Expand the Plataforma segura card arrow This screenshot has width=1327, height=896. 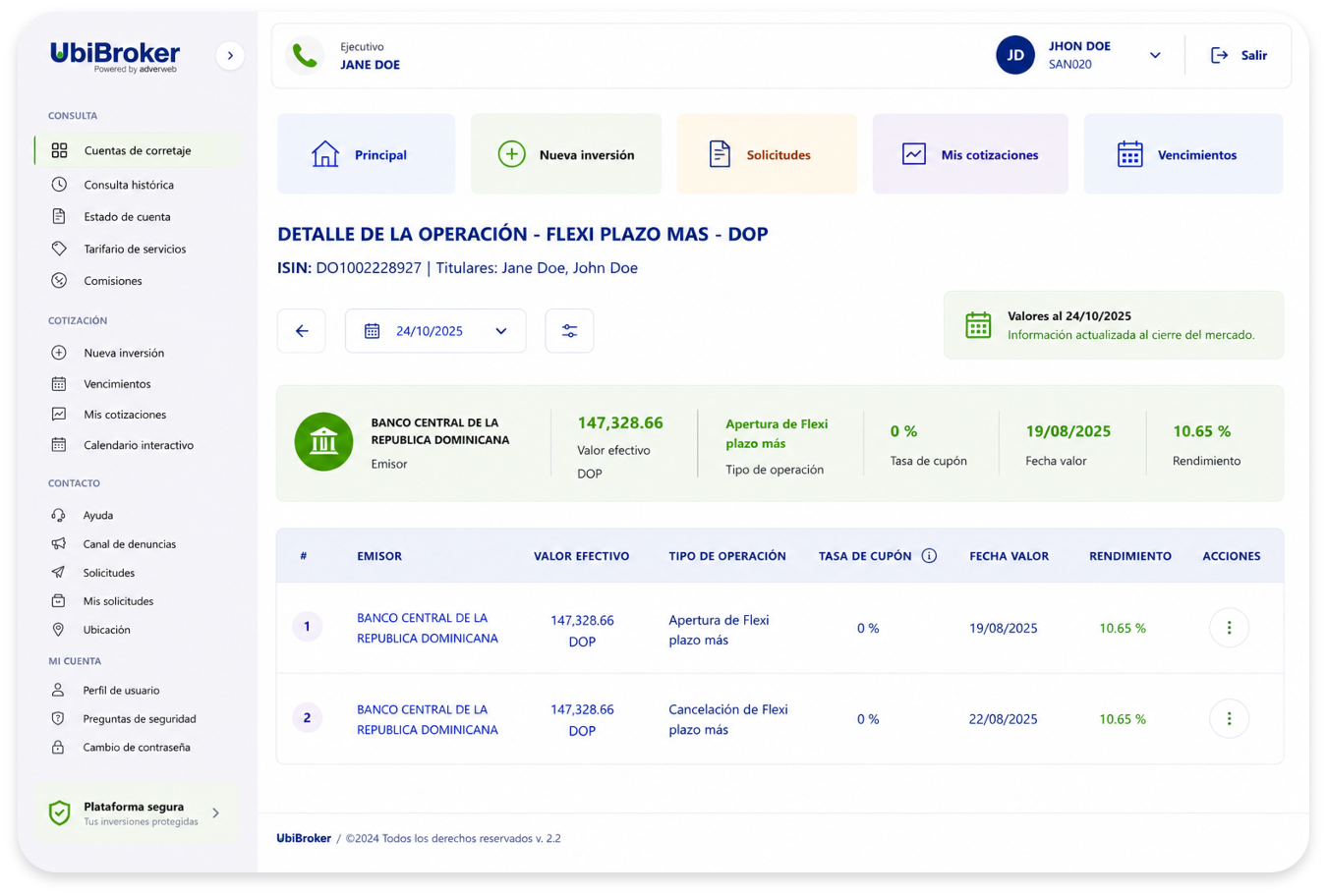point(216,813)
